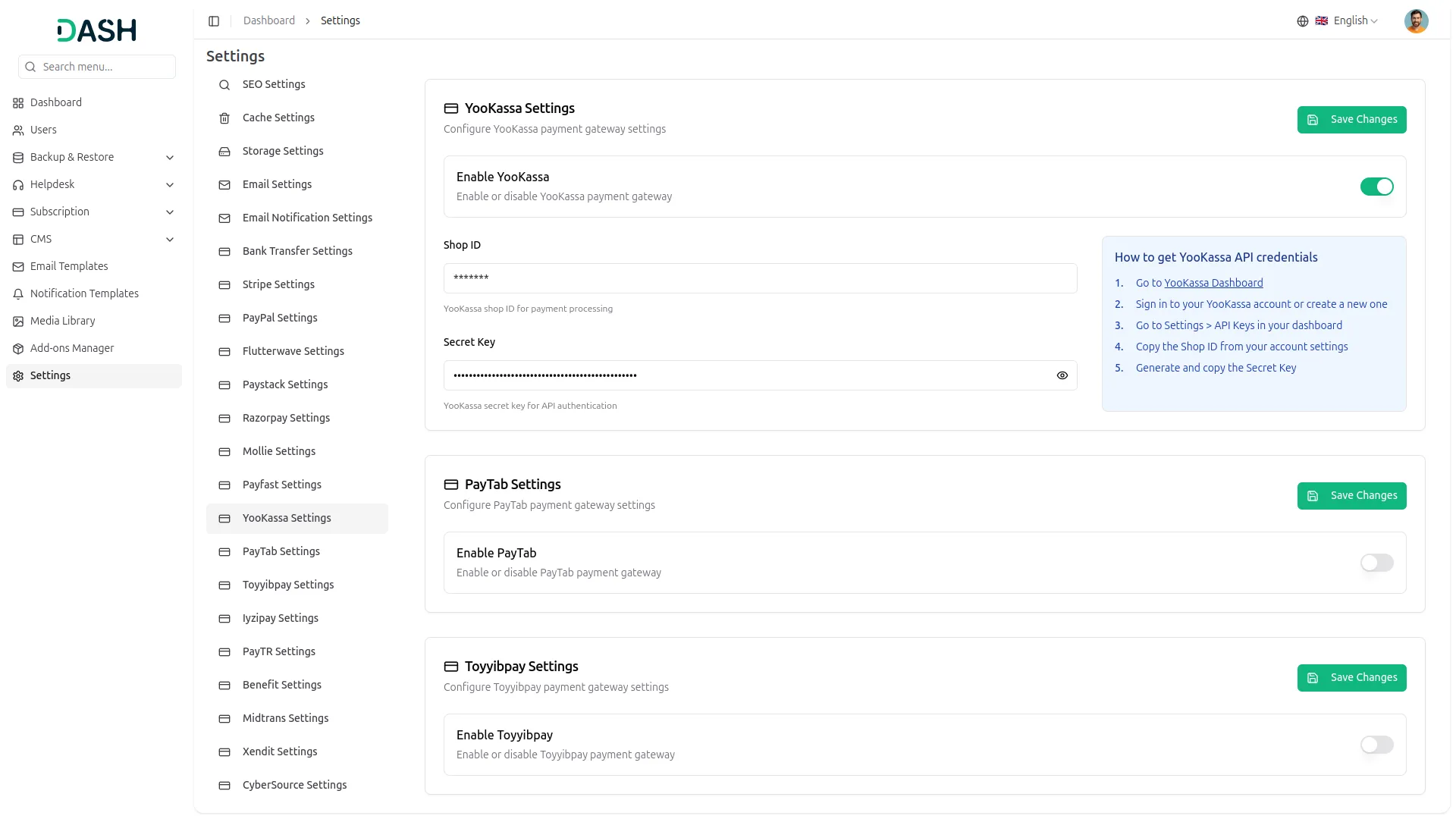Save Changes for YooKassa Settings
The width and height of the screenshot is (1456, 819).
1351,120
